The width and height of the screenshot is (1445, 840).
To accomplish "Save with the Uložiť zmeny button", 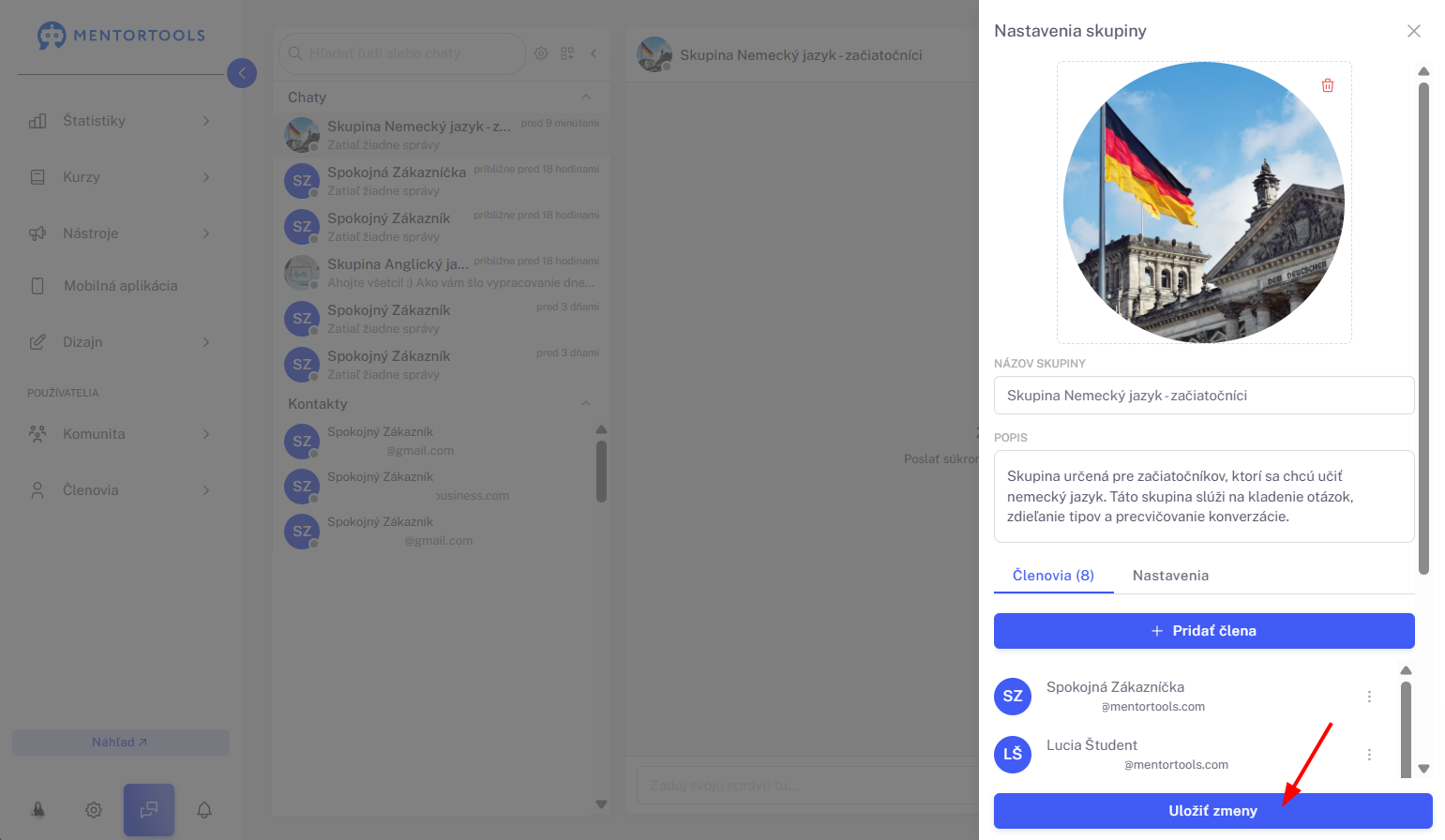I will [1212, 811].
